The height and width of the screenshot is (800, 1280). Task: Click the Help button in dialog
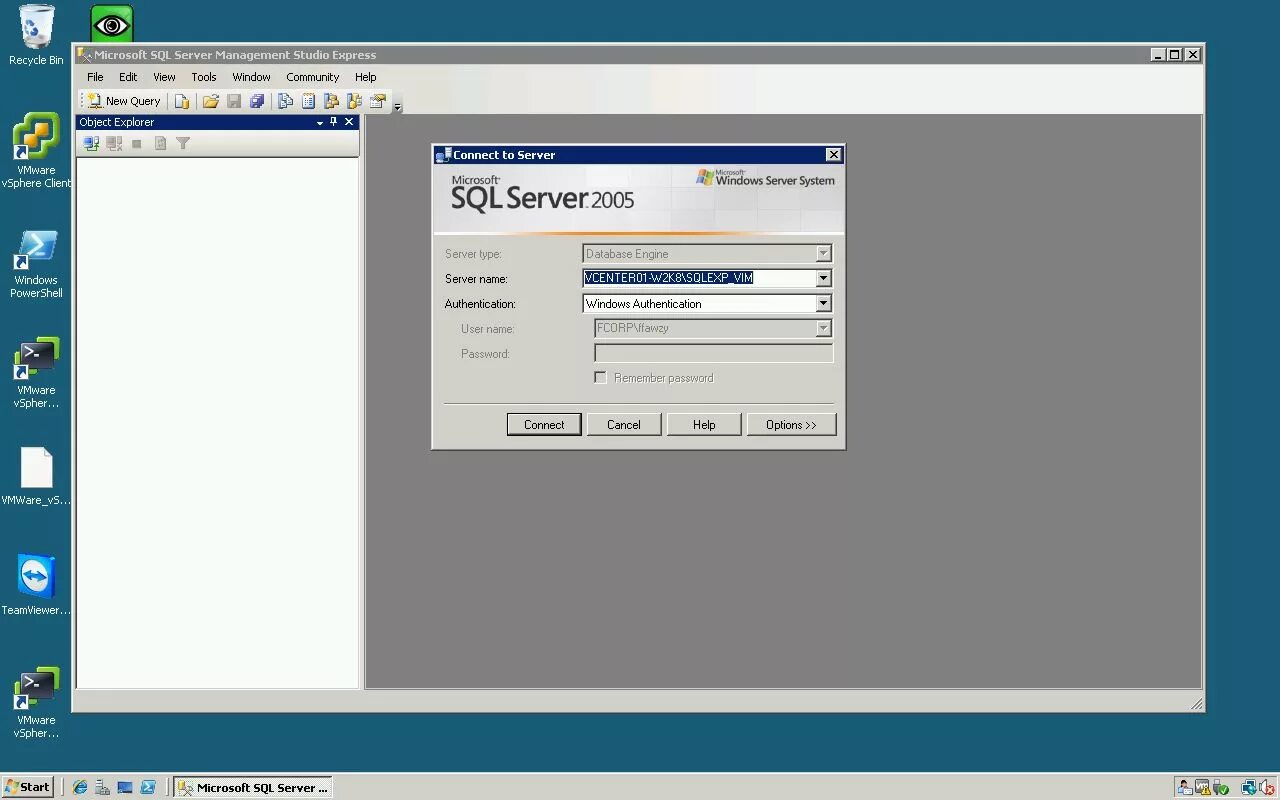point(704,425)
